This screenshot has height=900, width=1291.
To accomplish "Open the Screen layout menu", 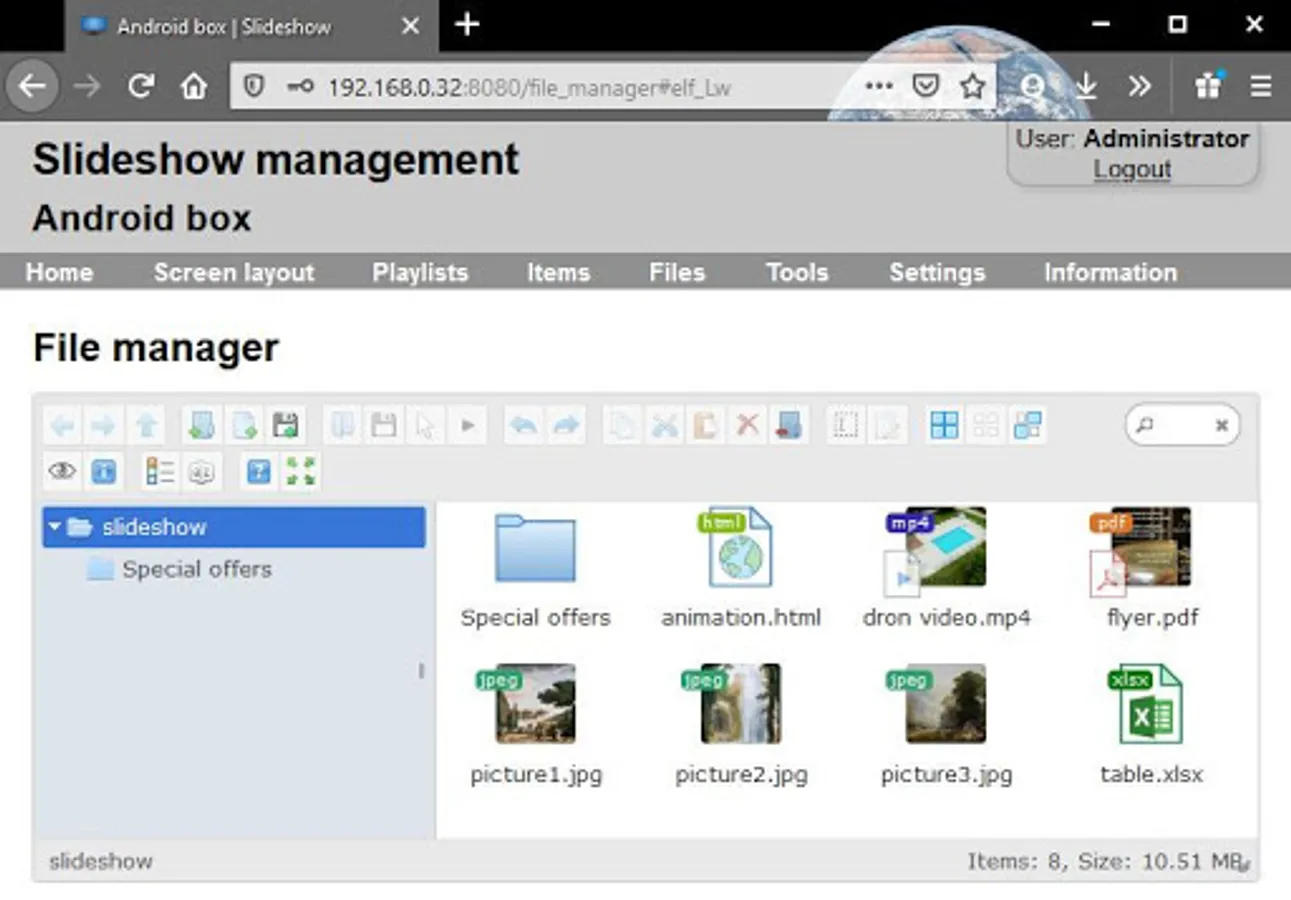I will click(234, 272).
